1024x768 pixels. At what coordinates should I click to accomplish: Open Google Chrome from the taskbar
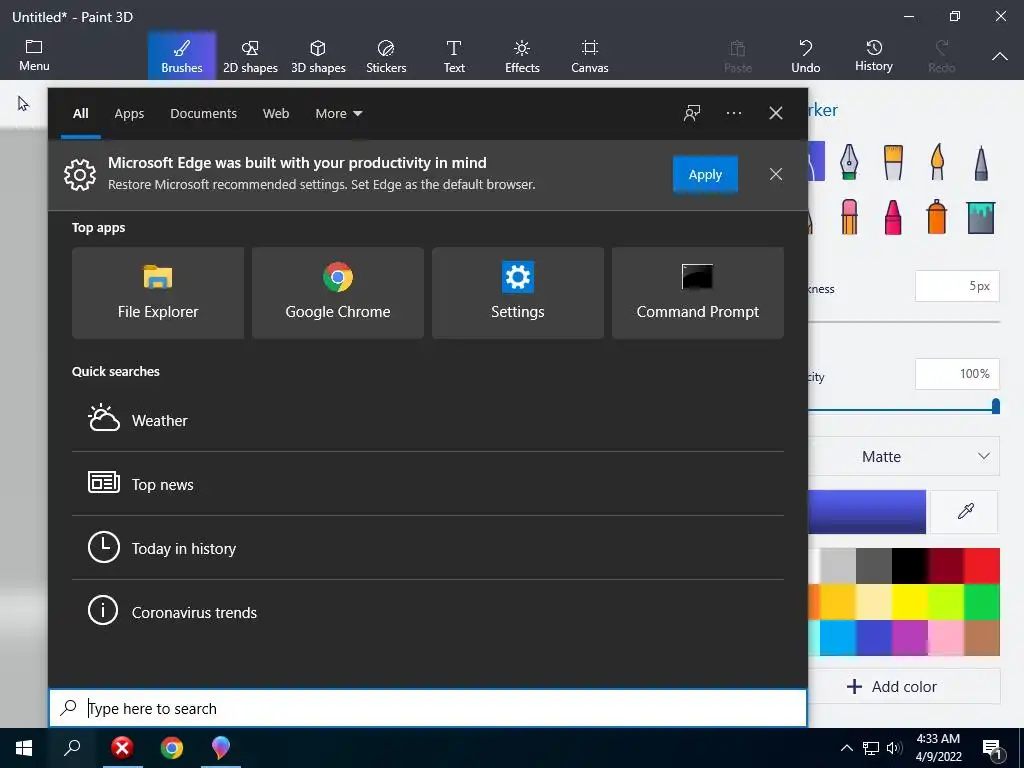[x=172, y=748]
